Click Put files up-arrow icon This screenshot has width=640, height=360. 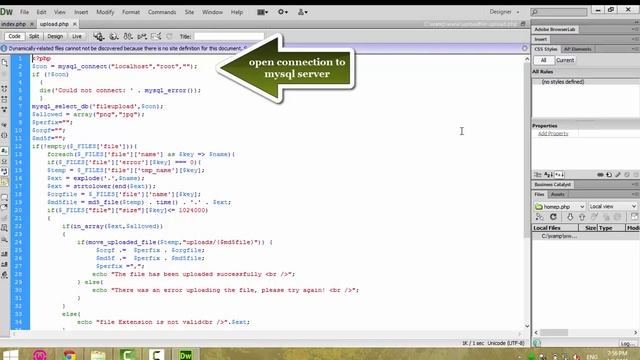(x=582, y=217)
